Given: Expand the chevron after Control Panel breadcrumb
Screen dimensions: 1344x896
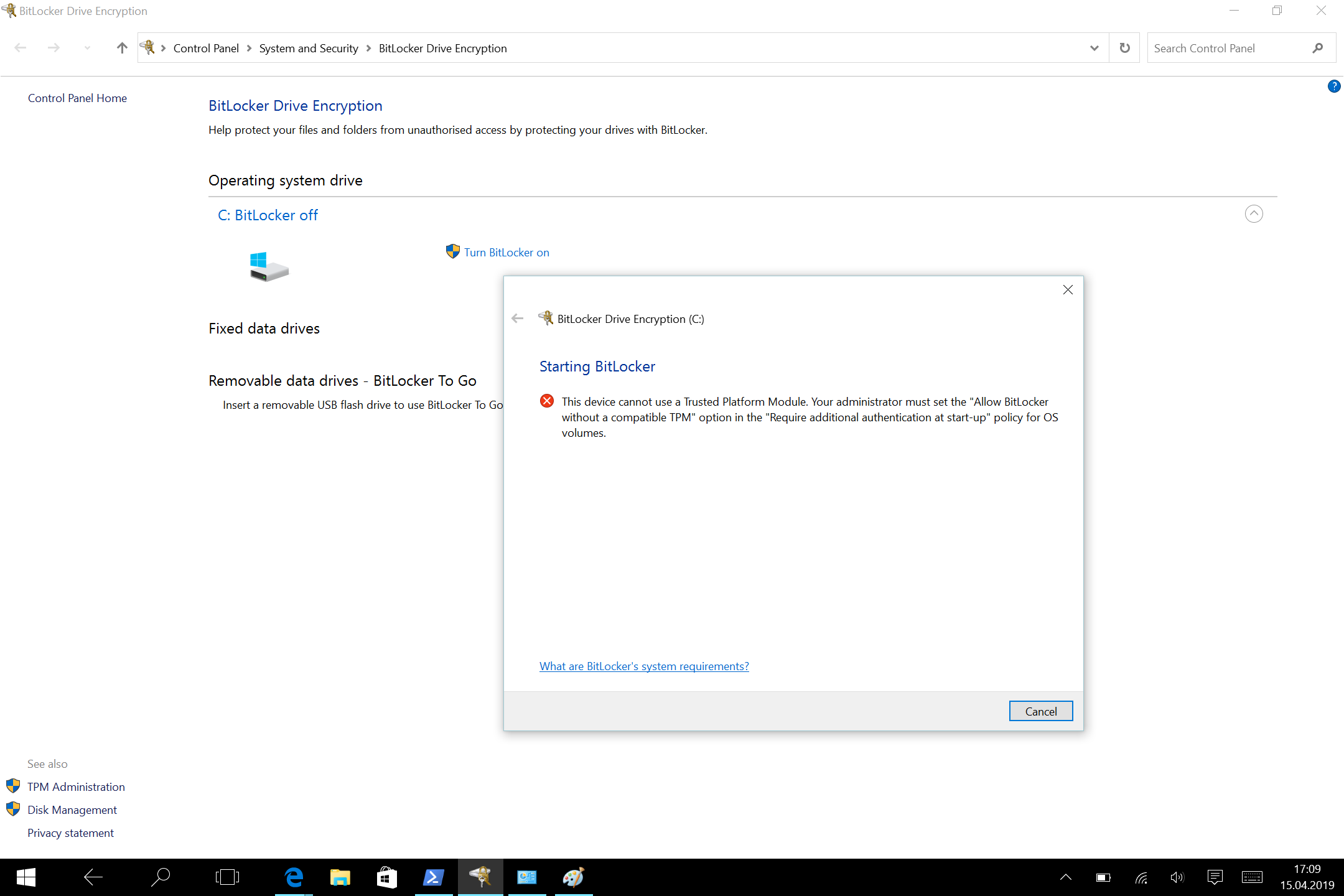Looking at the screenshot, I should tap(249, 49).
